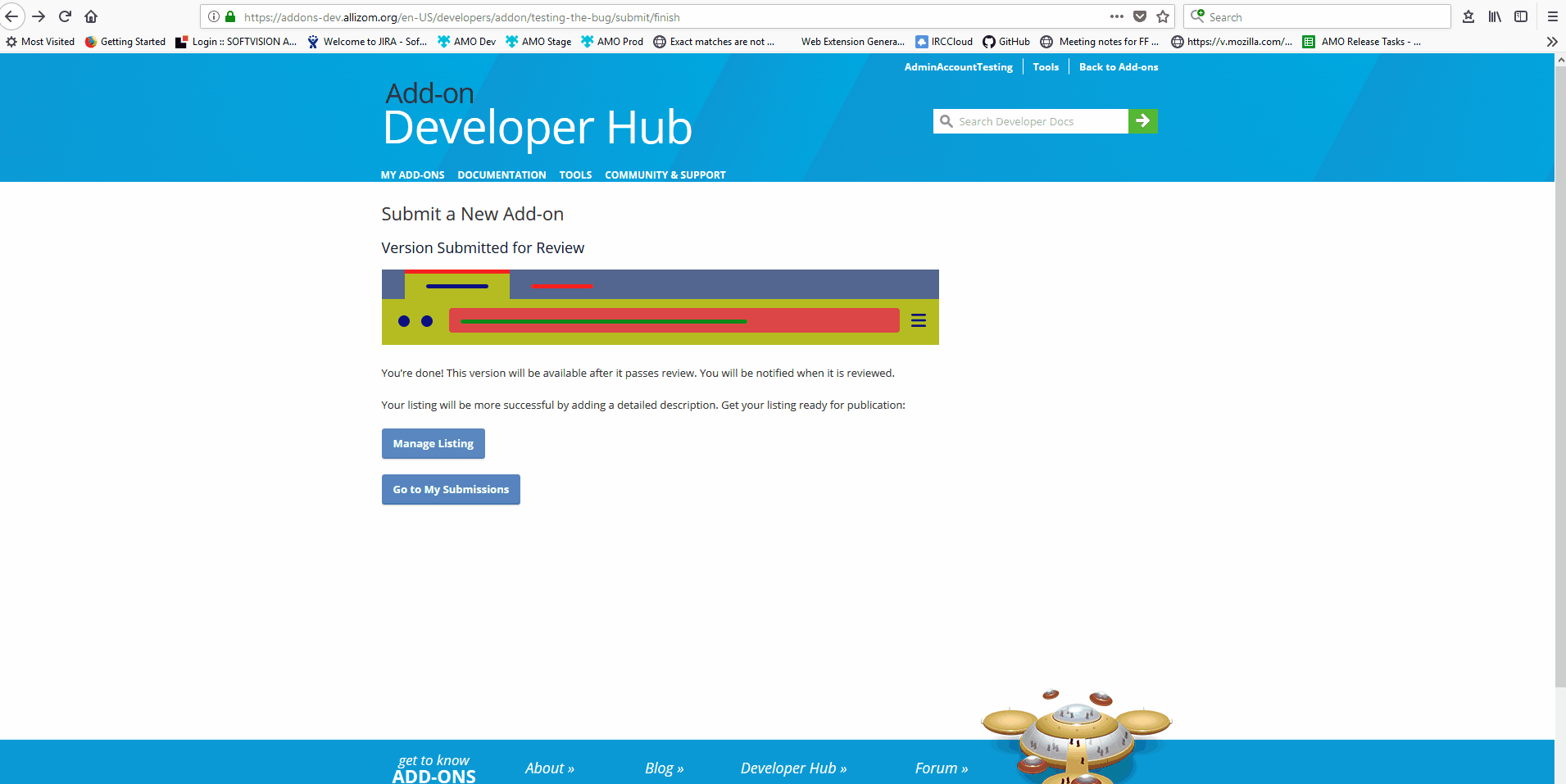Viewport: 1566px width, 784px height.
Task: Click Go to My Submissions button
Action: (451, 489)
